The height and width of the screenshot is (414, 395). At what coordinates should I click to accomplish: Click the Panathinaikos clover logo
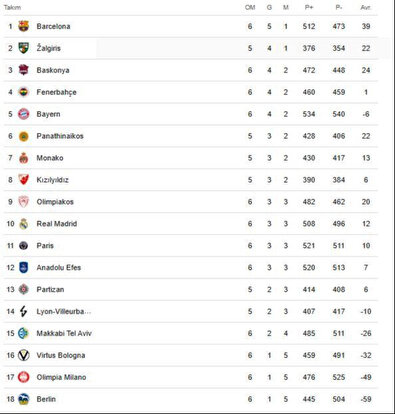tap(23, 136)
